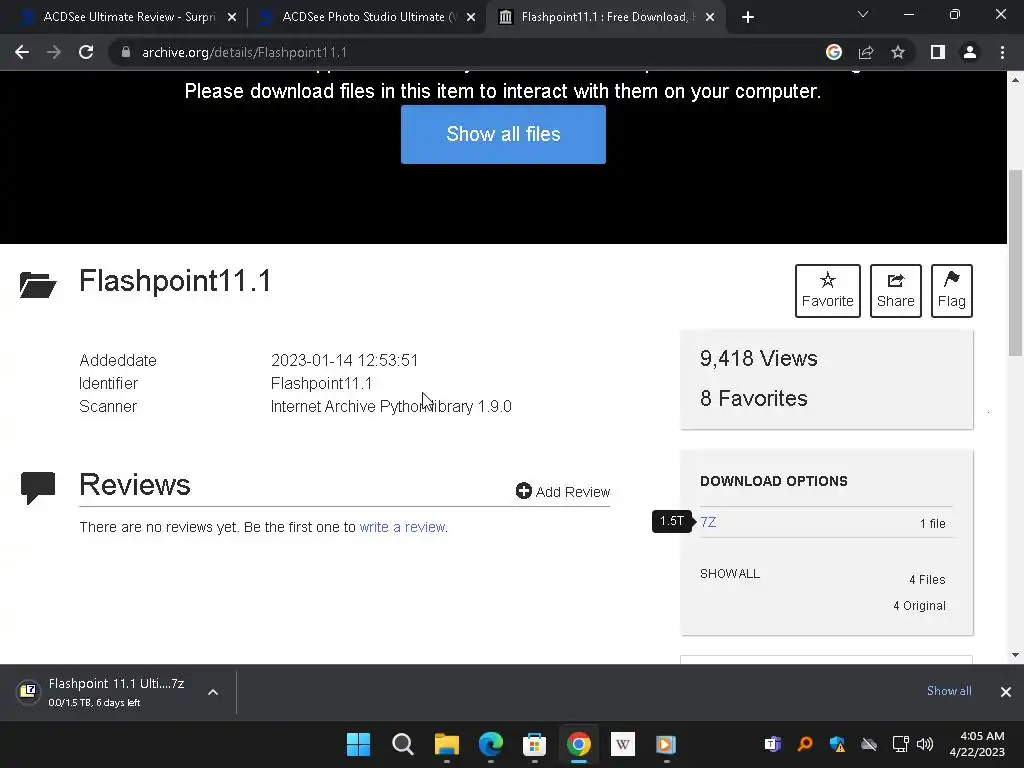
Task: Favorite this item with the star button
Action: (827, 291)
